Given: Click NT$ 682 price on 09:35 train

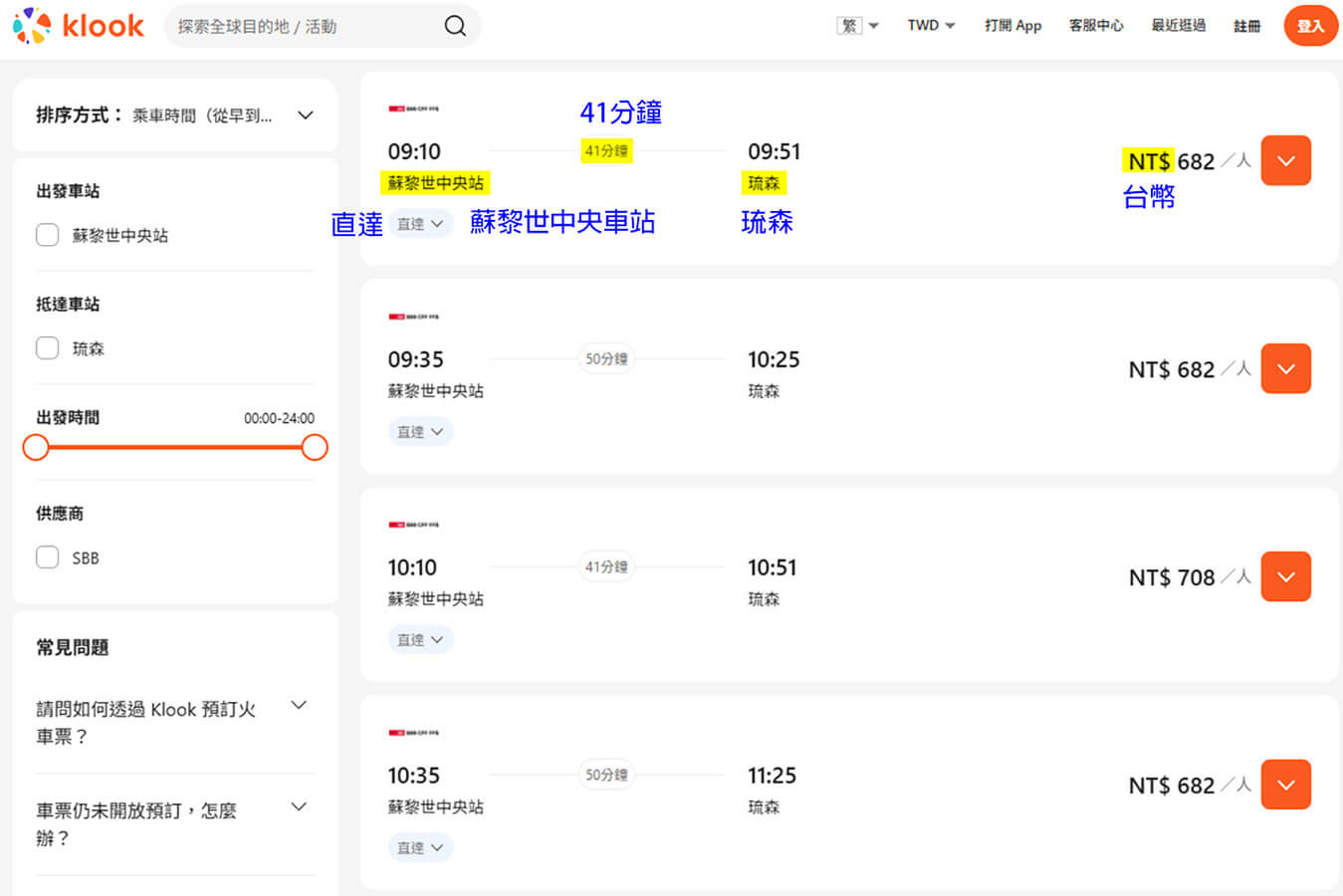Looking at the screenshot, I should click(x=1172, y=369).
